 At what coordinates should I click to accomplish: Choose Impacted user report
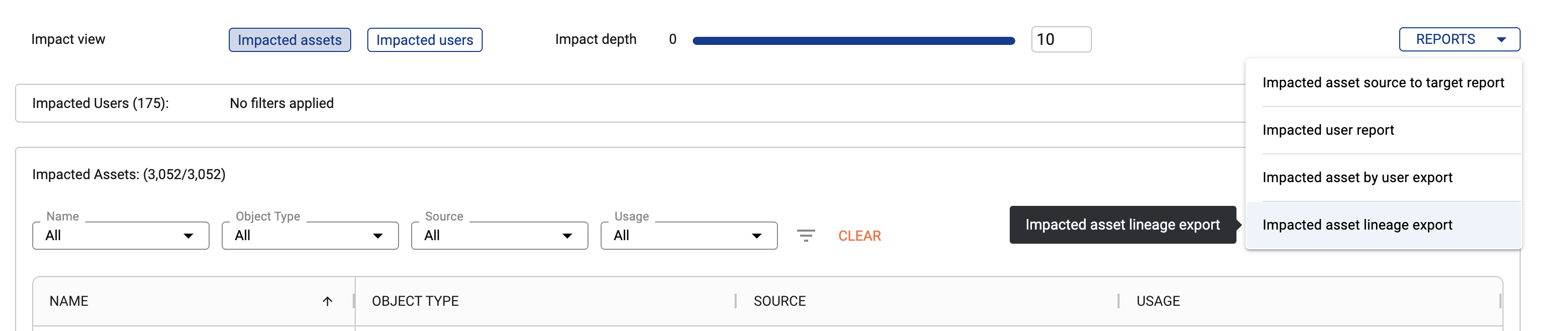tap(1328, 131)
